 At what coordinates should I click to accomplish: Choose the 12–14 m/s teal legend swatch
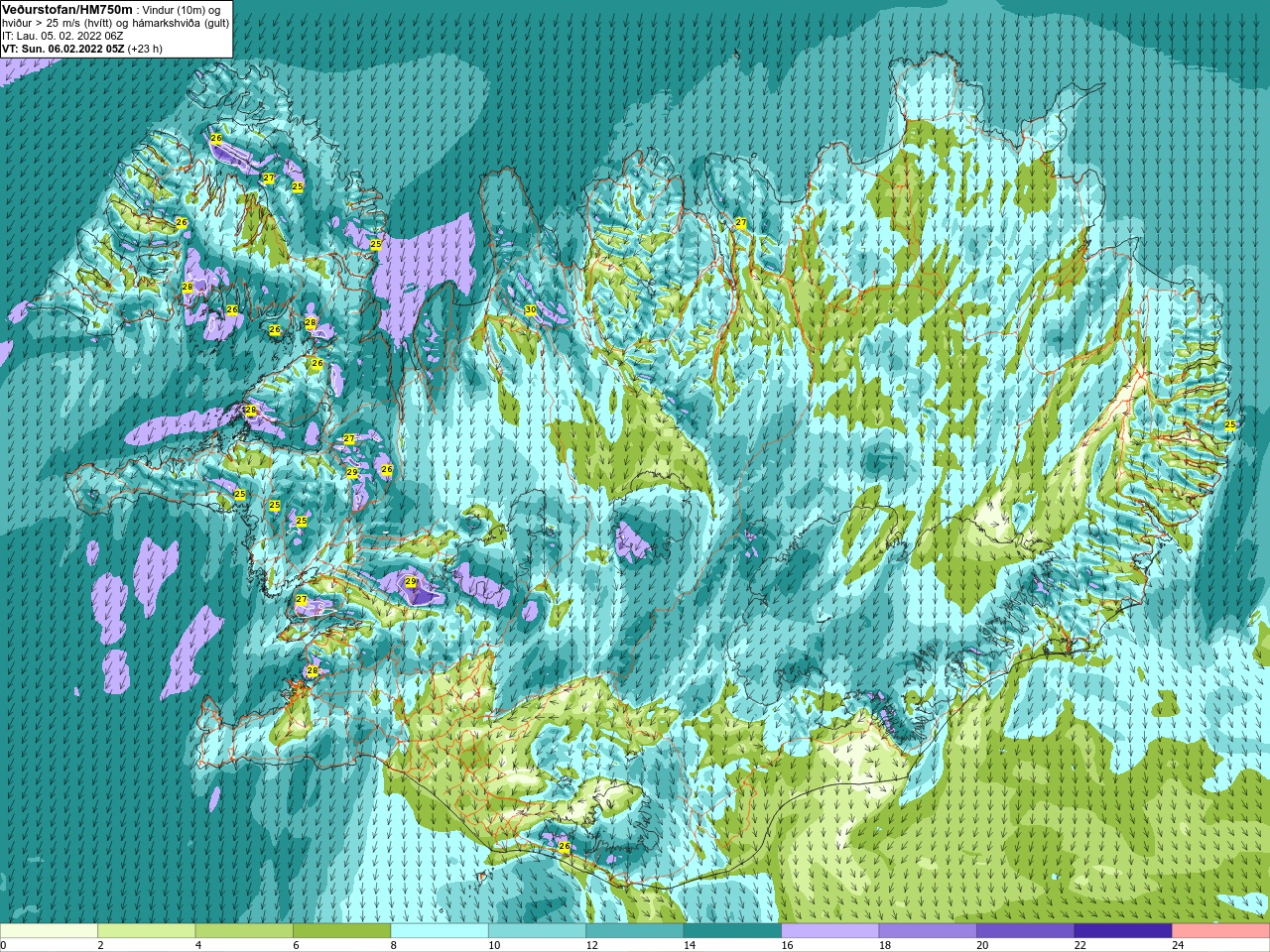(x=635, y=931)
